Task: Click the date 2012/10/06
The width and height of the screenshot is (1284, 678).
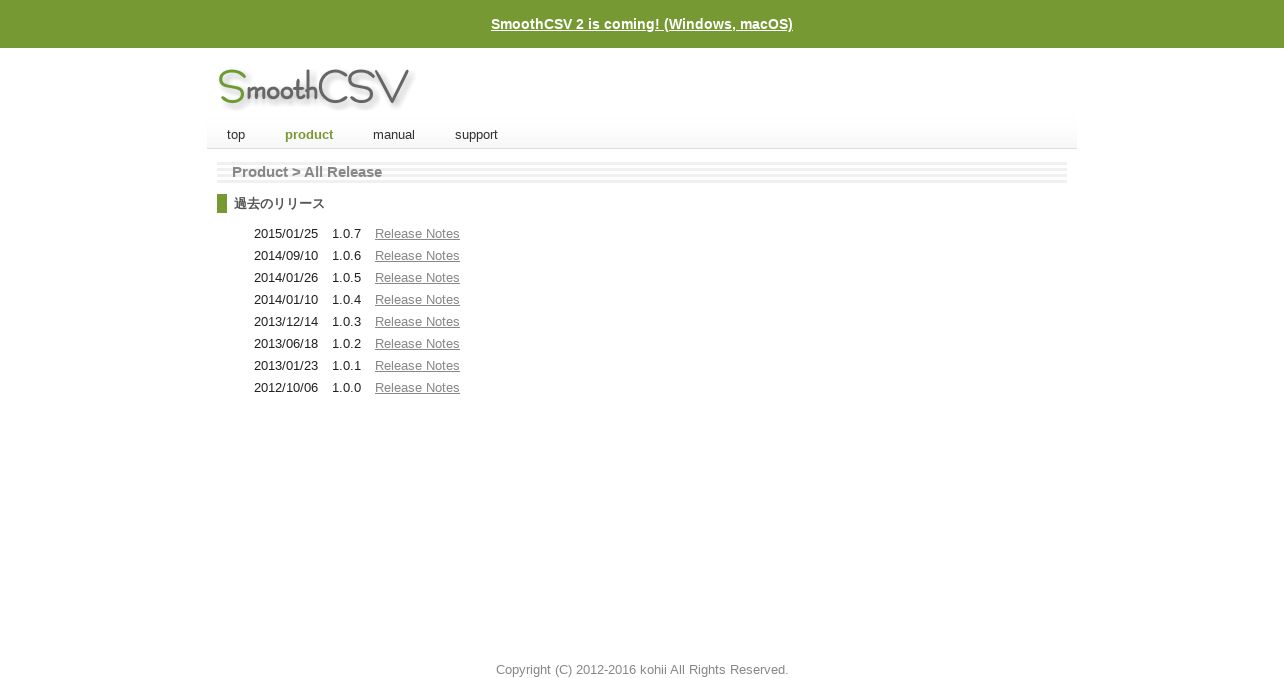Action: [x=286, y=388]
